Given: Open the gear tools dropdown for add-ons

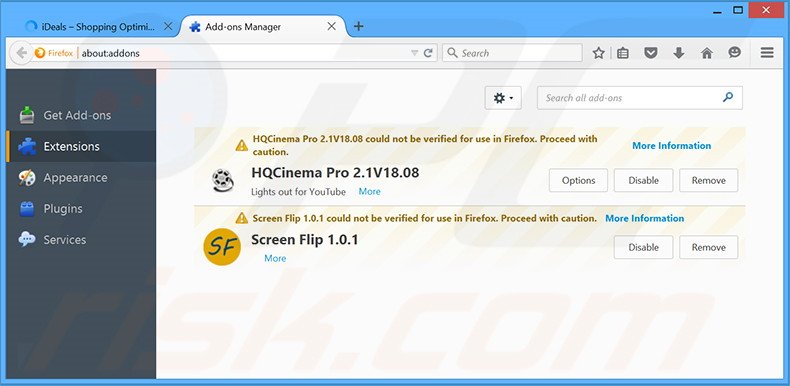Looking at the screenshot, I should [503, 98].
